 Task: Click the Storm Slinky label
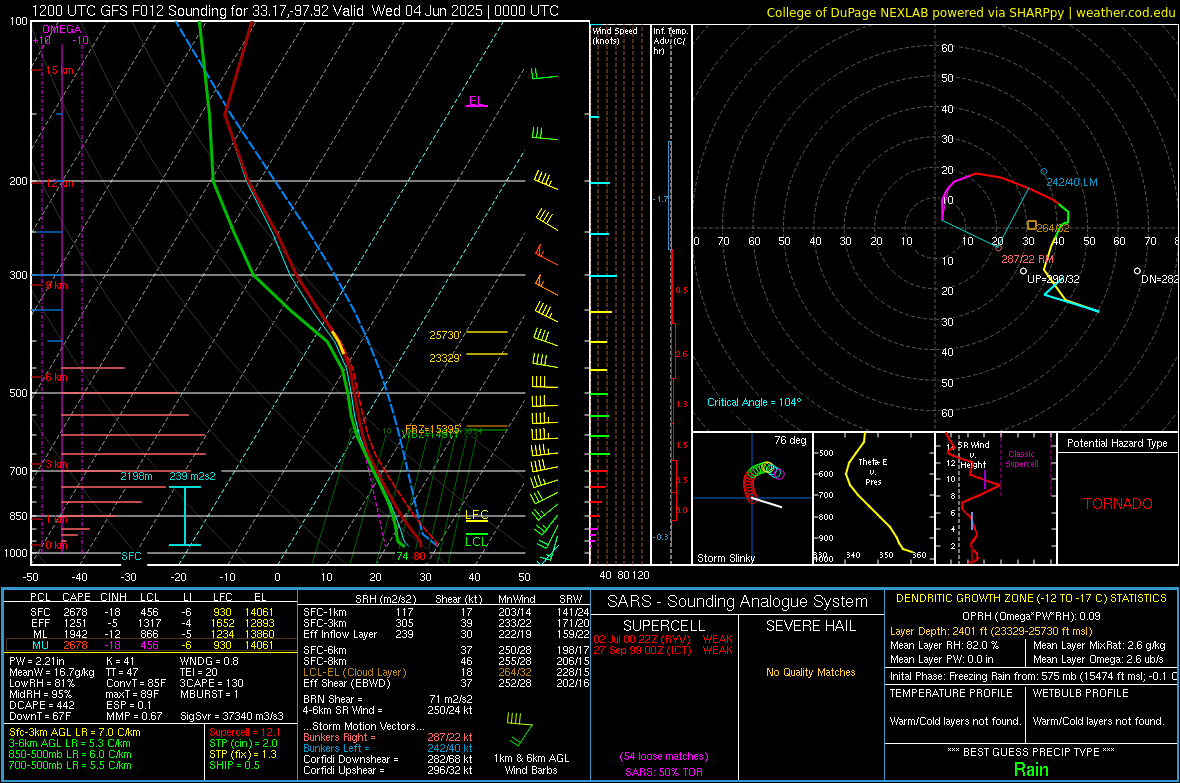[725, 558]
